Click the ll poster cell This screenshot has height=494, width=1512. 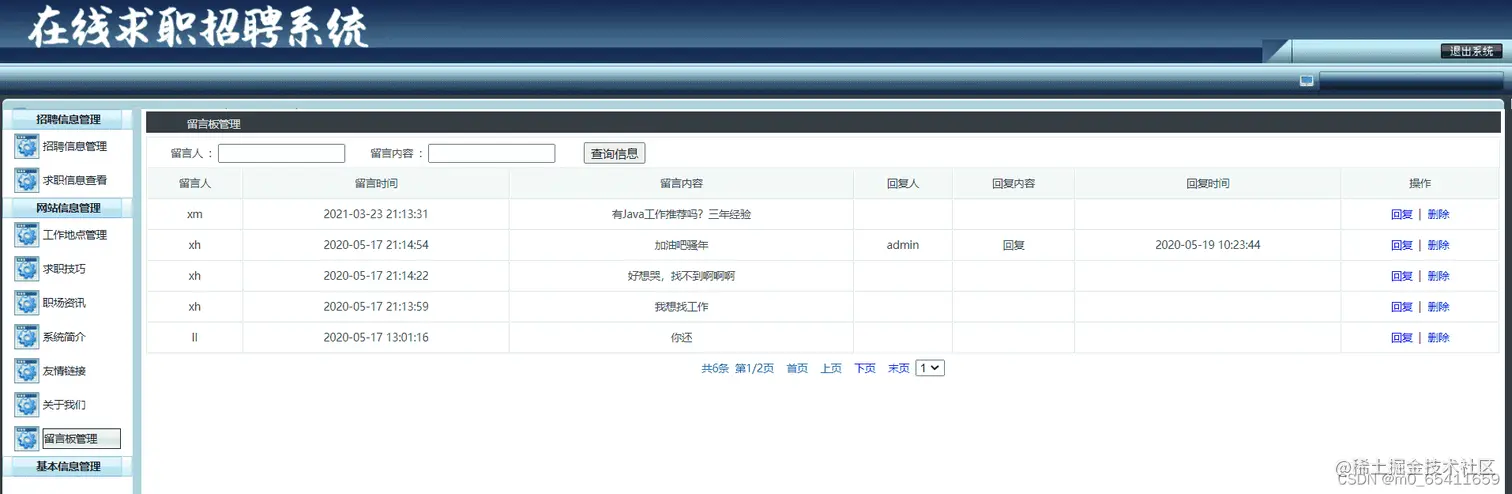point(195,338)
